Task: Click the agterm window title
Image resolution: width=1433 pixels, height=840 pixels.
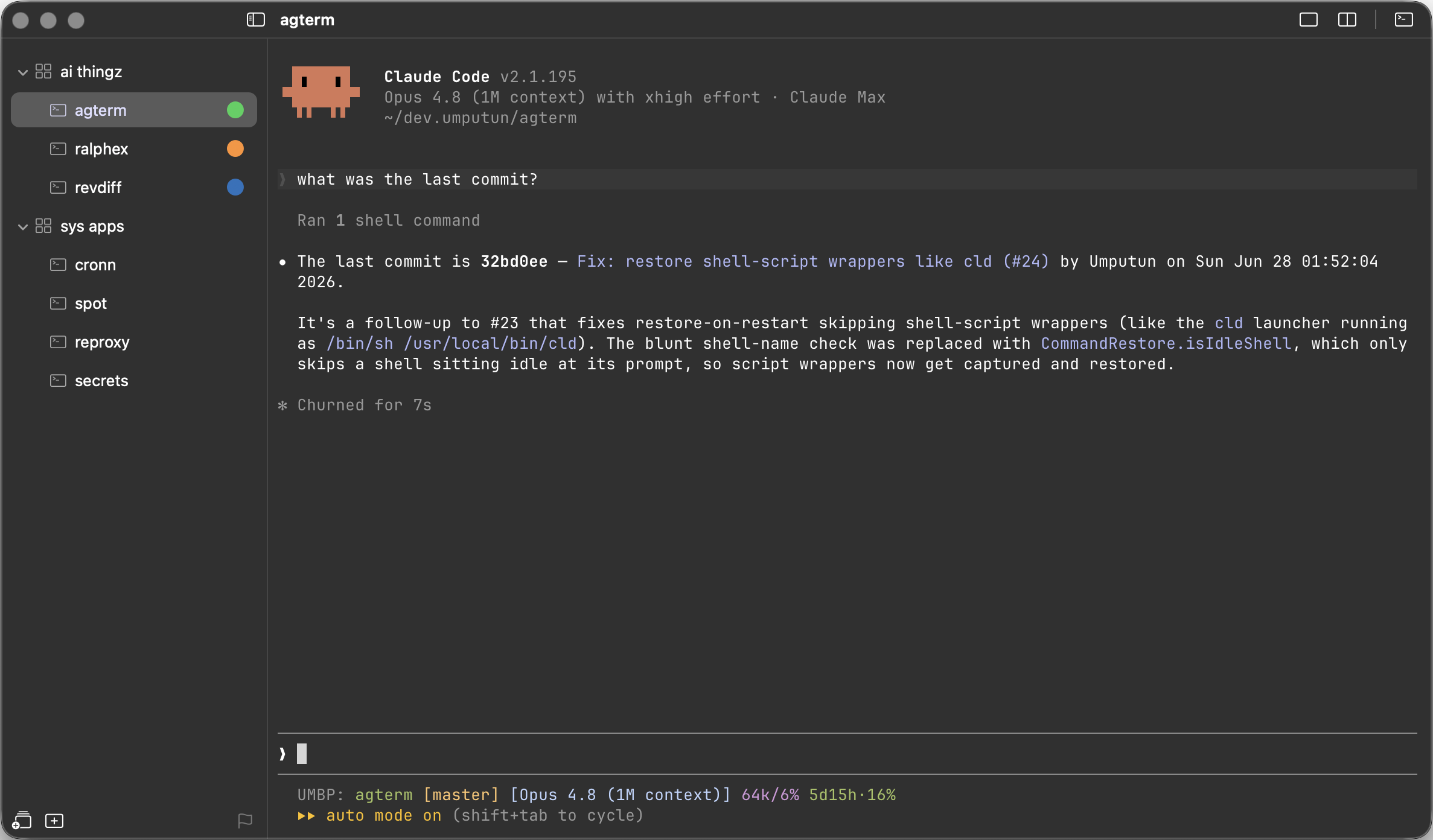Action: 307,20
